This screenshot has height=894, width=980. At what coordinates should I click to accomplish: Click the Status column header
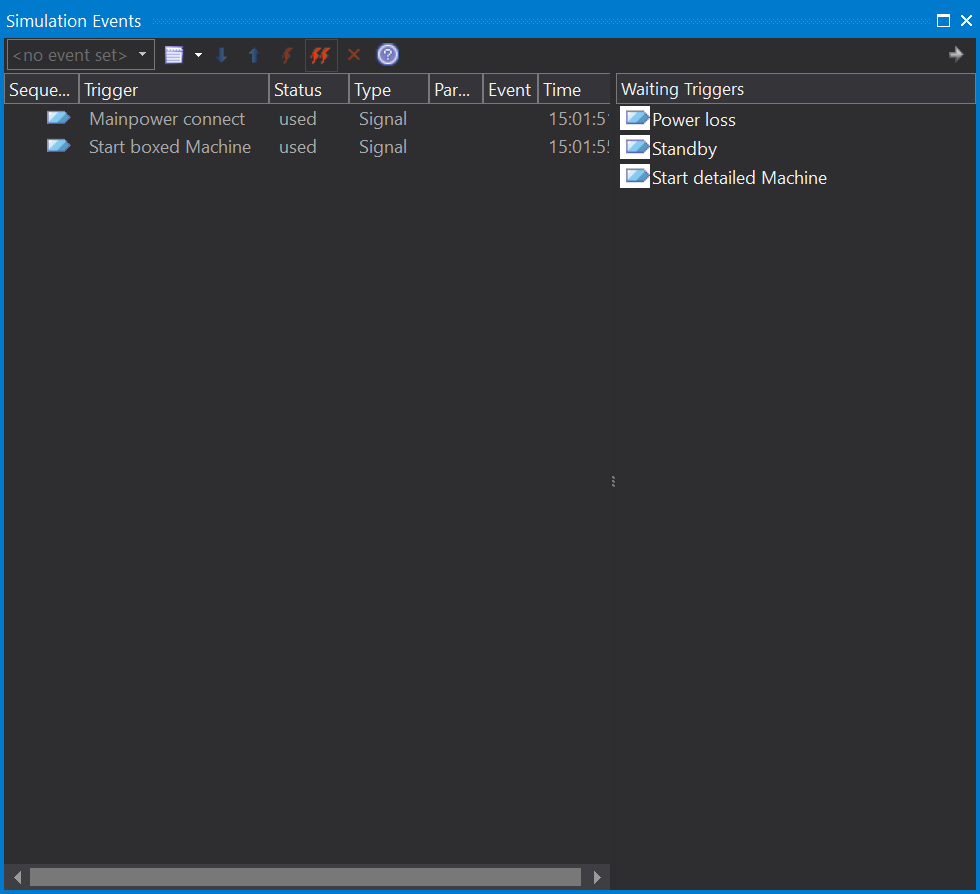click(308, 90)
